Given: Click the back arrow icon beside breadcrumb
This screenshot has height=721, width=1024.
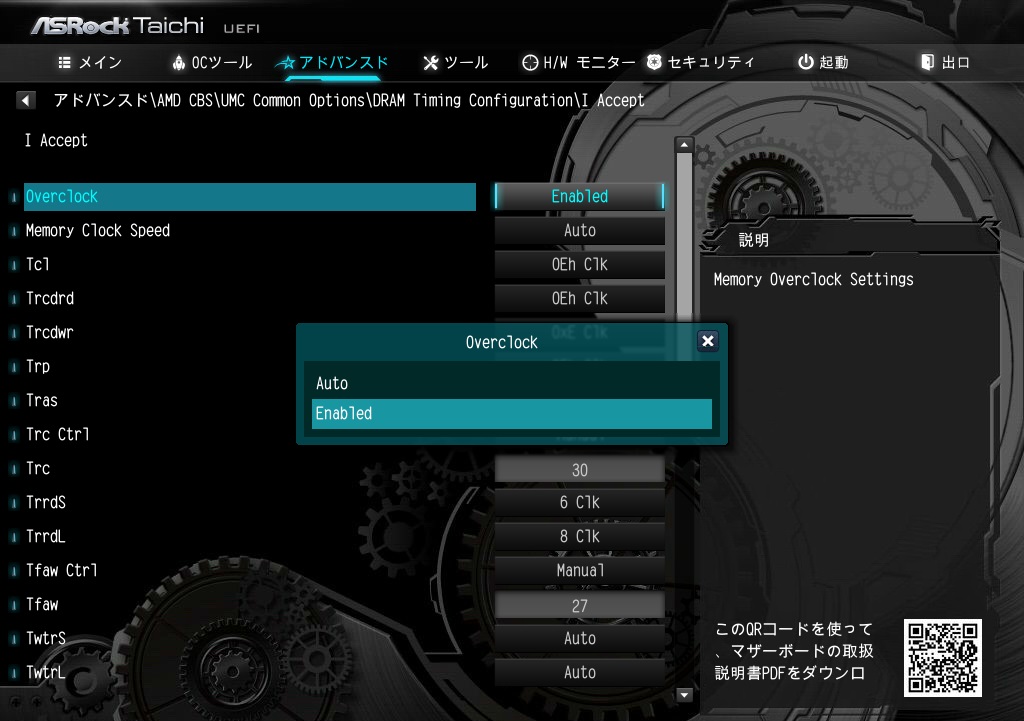Looking at the screenshot, I should click(x=26, y=101).
